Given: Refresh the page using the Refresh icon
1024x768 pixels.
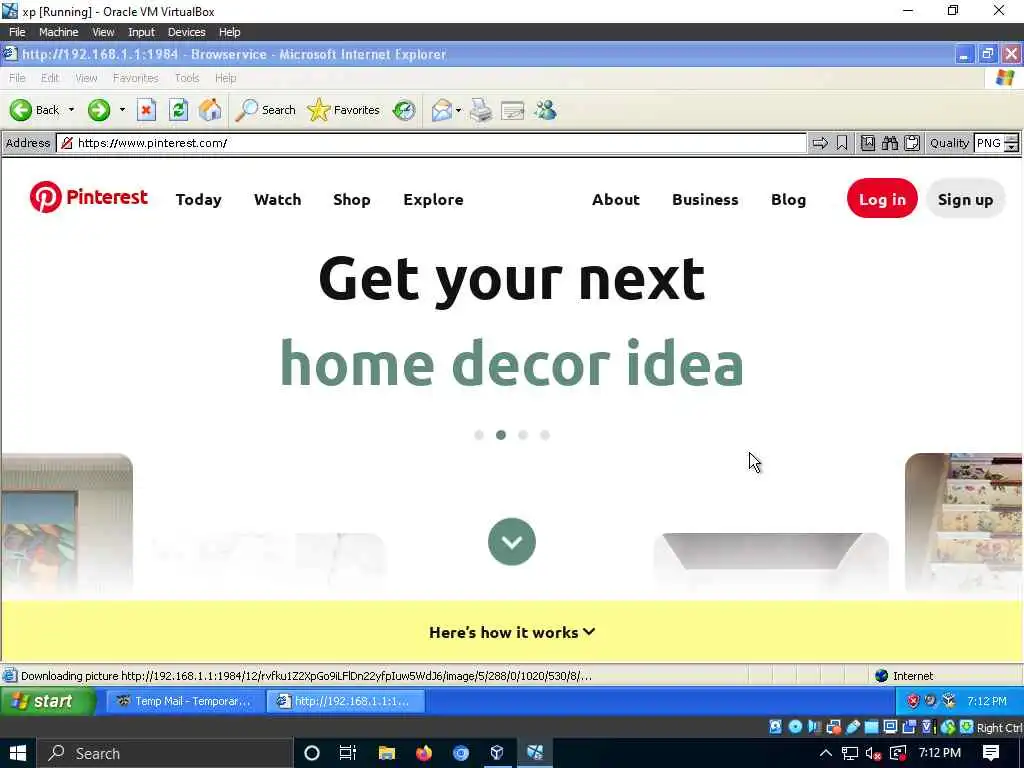Looking at the screenshot, I should click(178, 110).
